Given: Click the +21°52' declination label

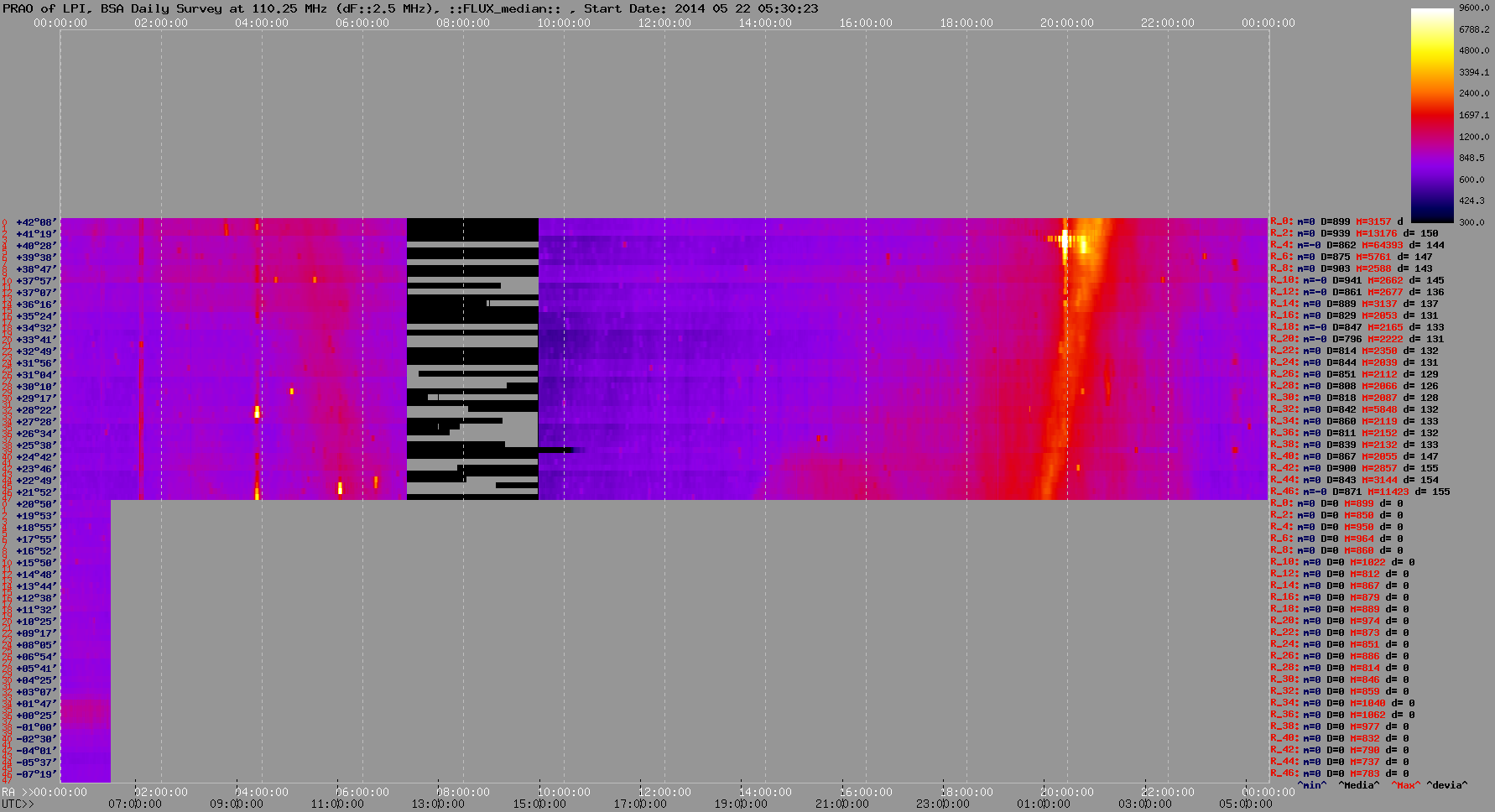Looking at the screenshot, I should (x=36, y=492).
